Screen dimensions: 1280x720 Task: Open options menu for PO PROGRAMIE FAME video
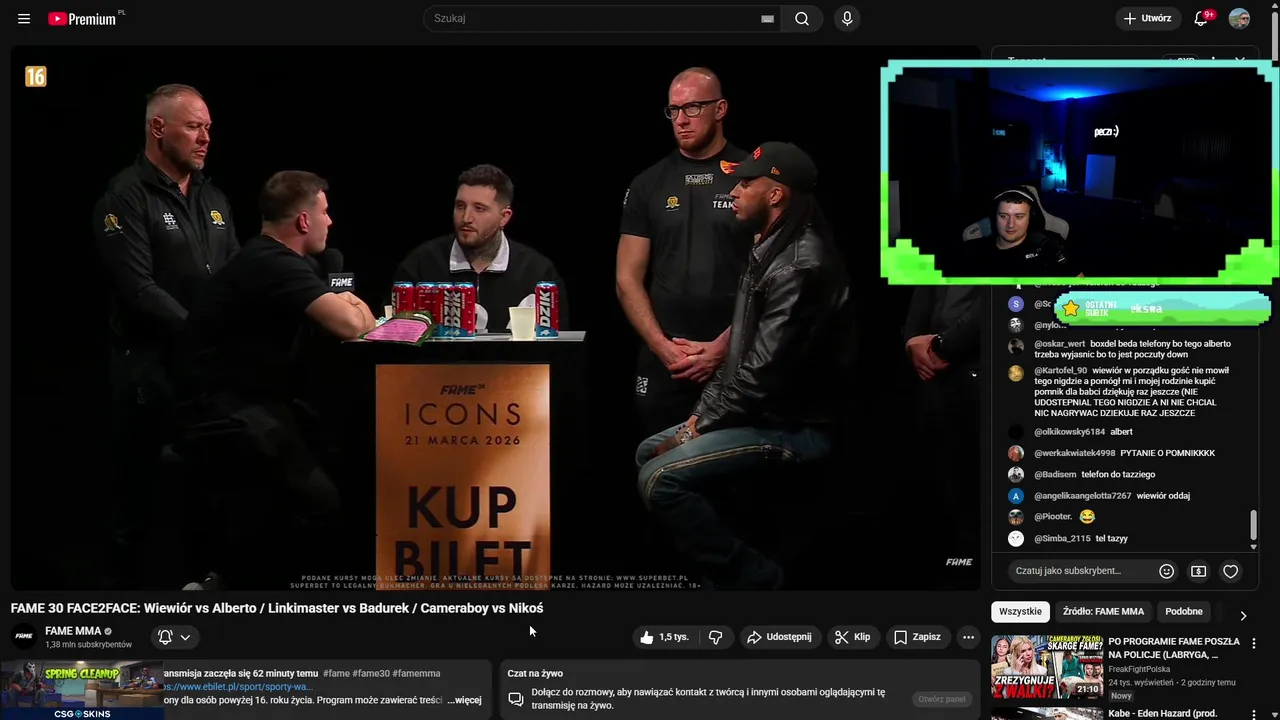[1254, 644]
